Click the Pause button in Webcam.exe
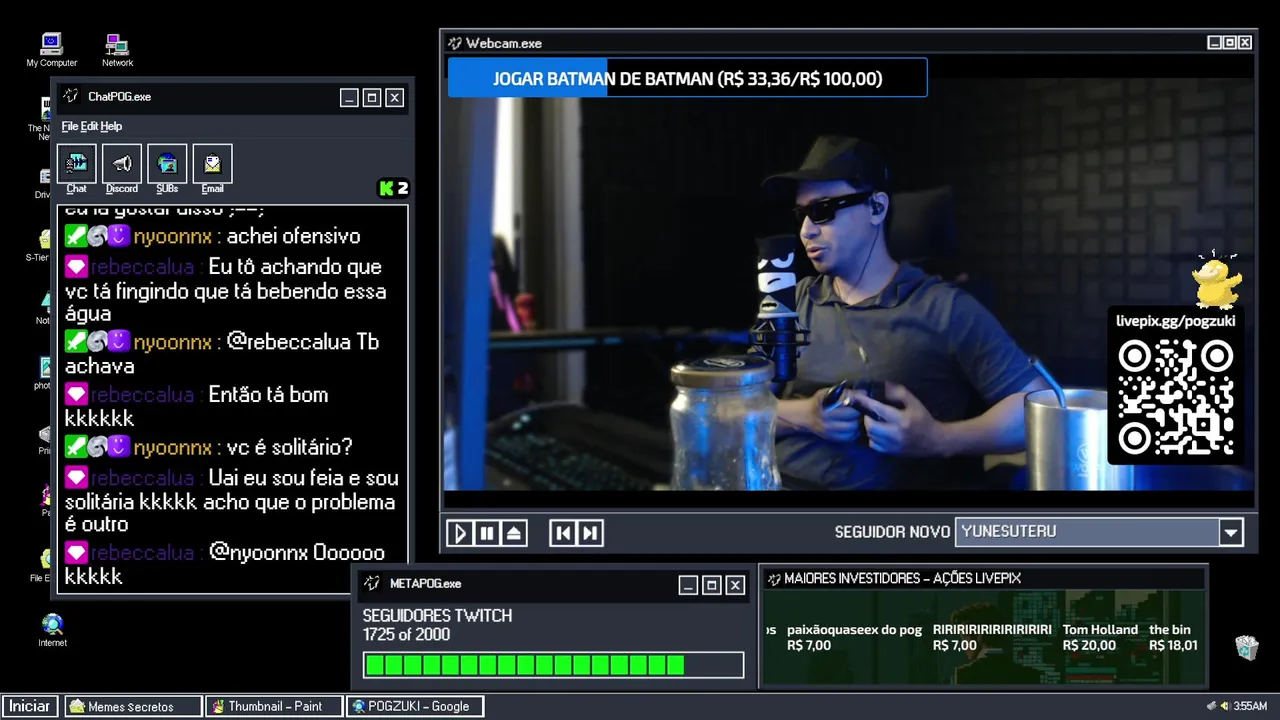The image size is (1280, 720). [x=487, y=533]
